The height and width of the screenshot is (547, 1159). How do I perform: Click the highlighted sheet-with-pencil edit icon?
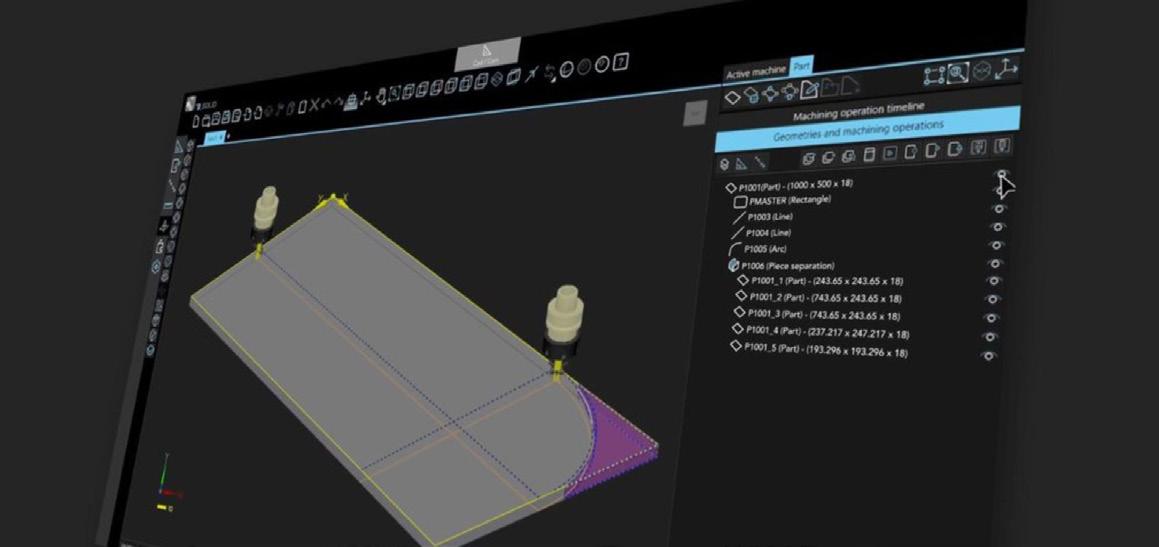tap(809, 89)
